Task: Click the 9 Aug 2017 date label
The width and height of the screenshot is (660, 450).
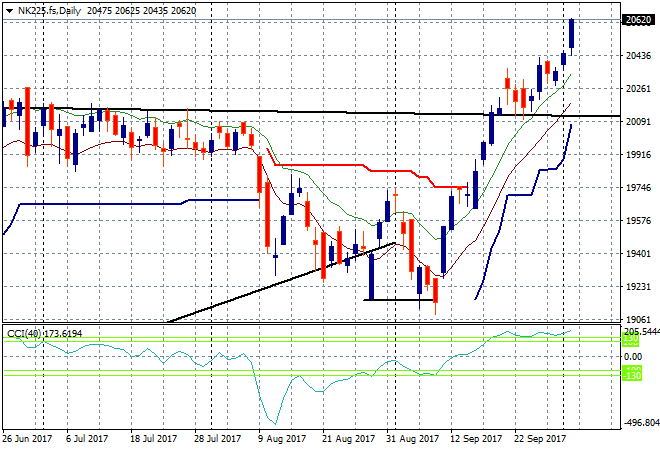Action: pyautogui.click(x=282, y=439)
